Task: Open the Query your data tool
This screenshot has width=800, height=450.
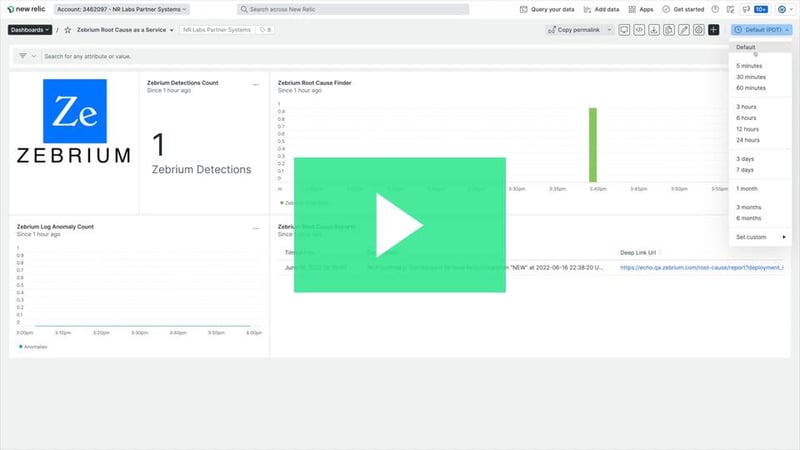Action: (547, 9)
